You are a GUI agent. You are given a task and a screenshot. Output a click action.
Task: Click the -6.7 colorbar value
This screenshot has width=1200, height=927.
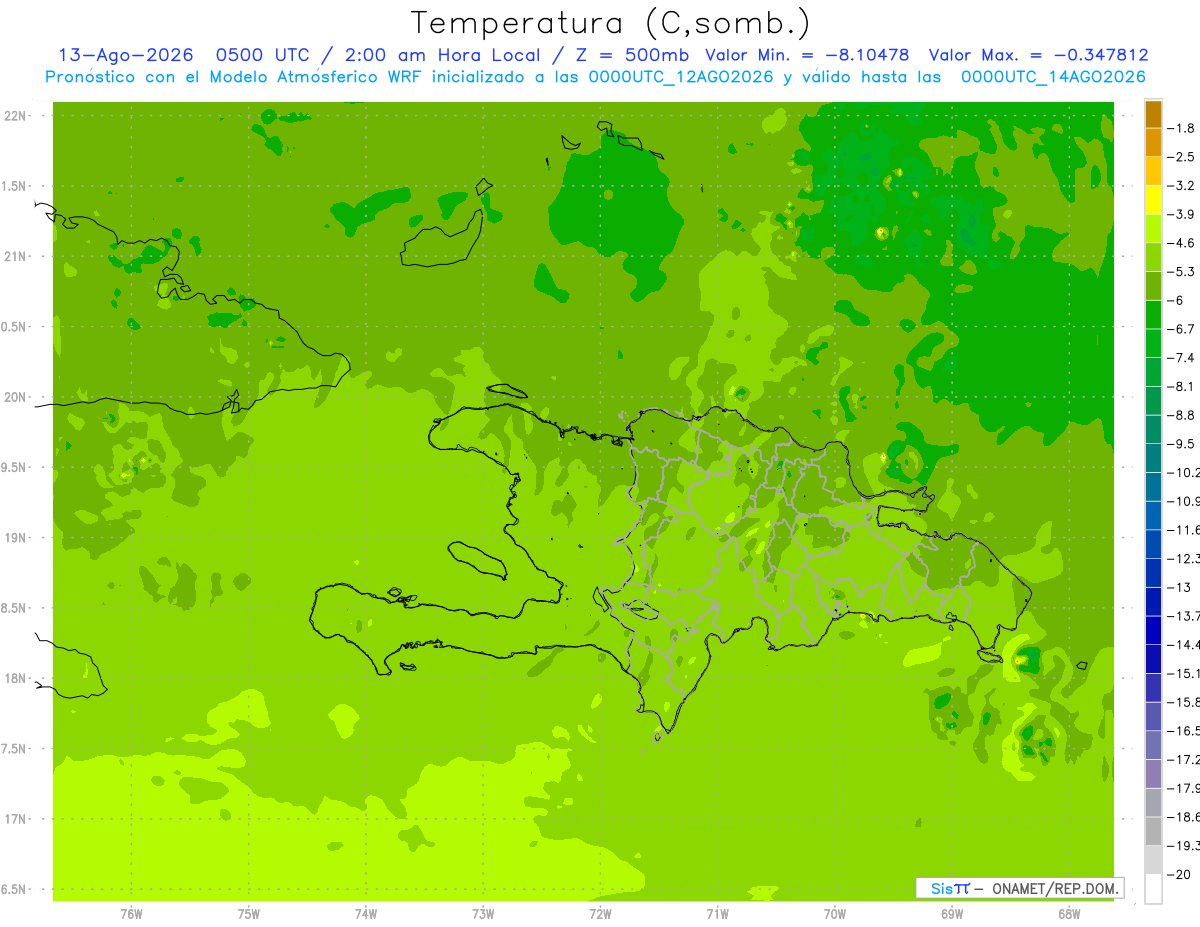[x=1181, y=329]
